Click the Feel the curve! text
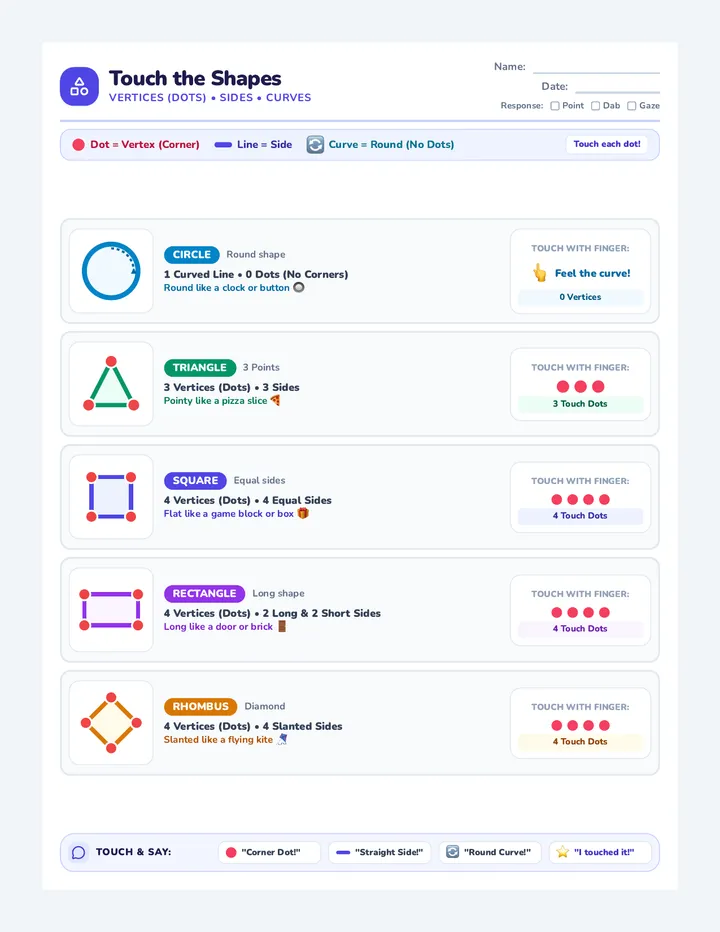Image resolution: width=720 pixels, height=932 pixels. pyautogui.click(x=592, y=273)
